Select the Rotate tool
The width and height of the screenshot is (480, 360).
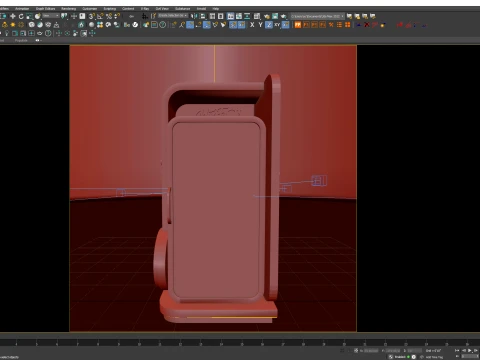click(x=21, y=16)
